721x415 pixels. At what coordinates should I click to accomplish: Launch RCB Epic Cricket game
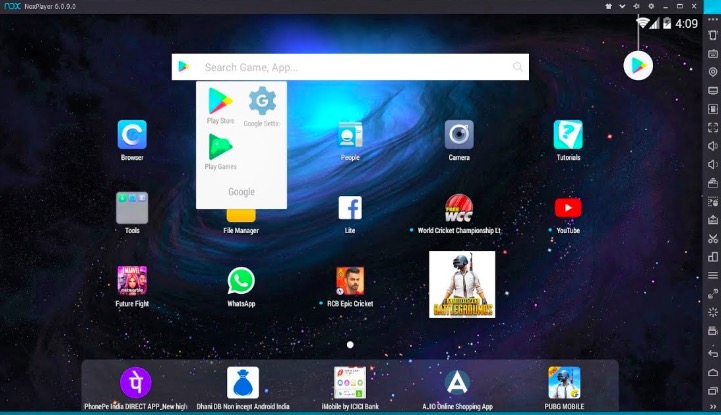(350, 280)
